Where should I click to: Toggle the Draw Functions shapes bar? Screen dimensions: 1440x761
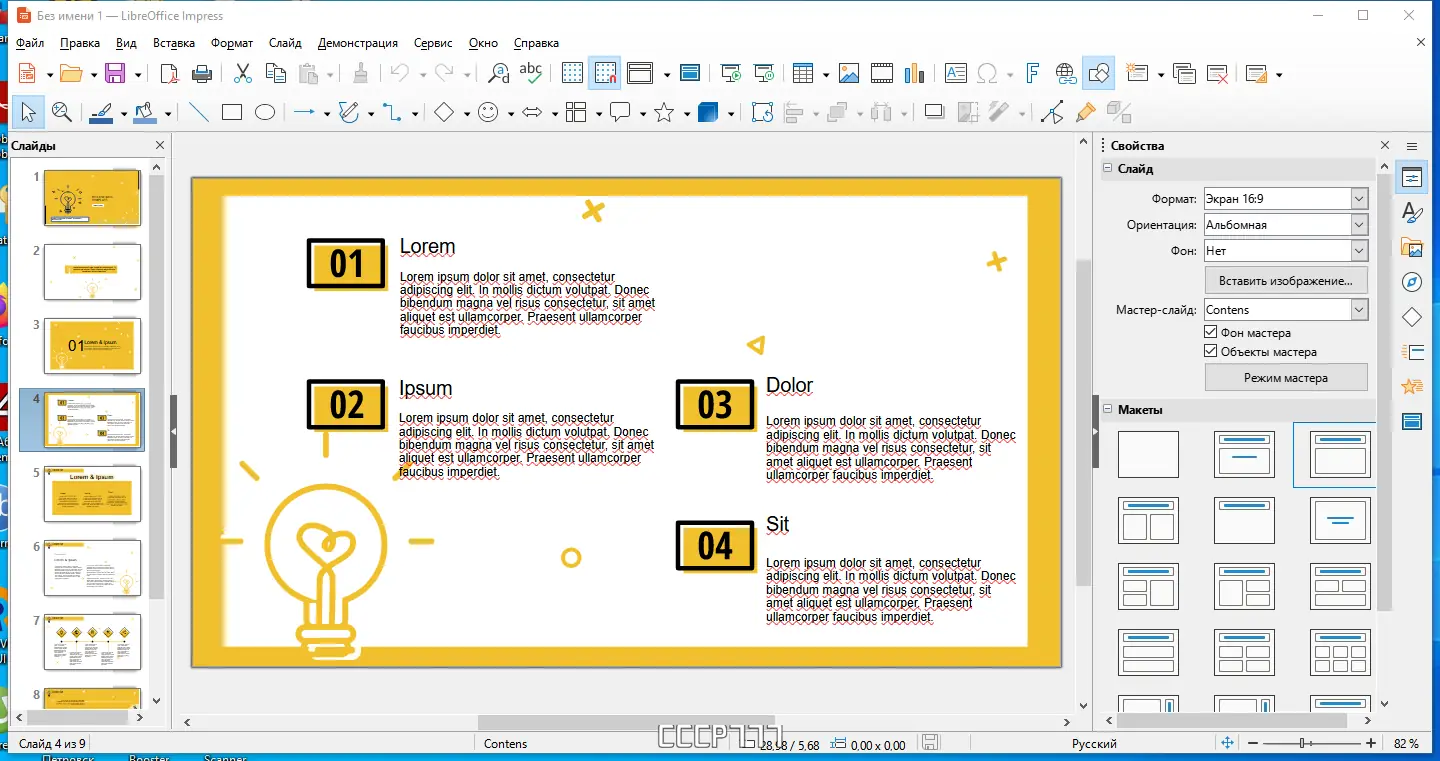(1098, 73)
